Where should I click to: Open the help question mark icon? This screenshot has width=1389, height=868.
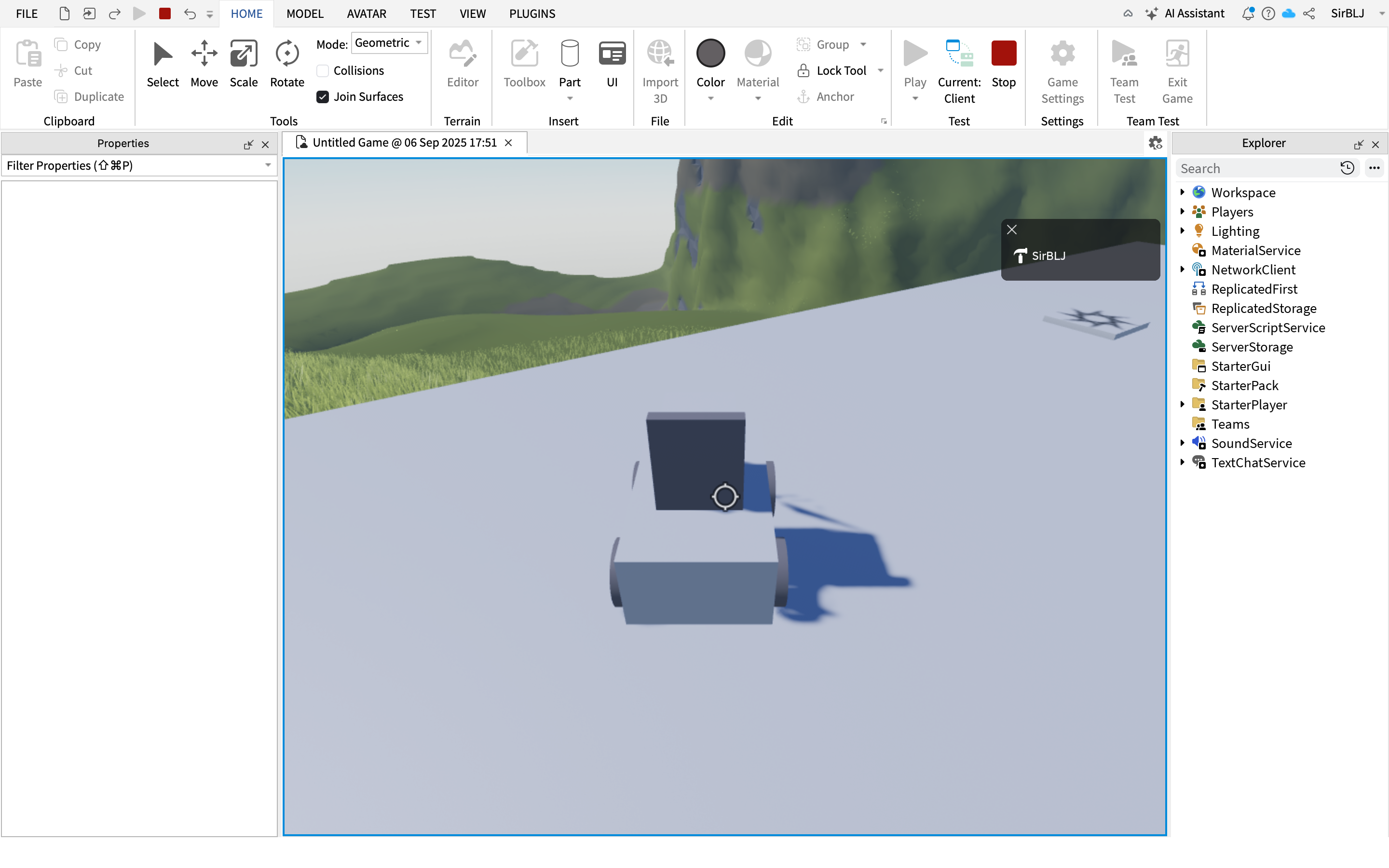tap(1268, 13)
